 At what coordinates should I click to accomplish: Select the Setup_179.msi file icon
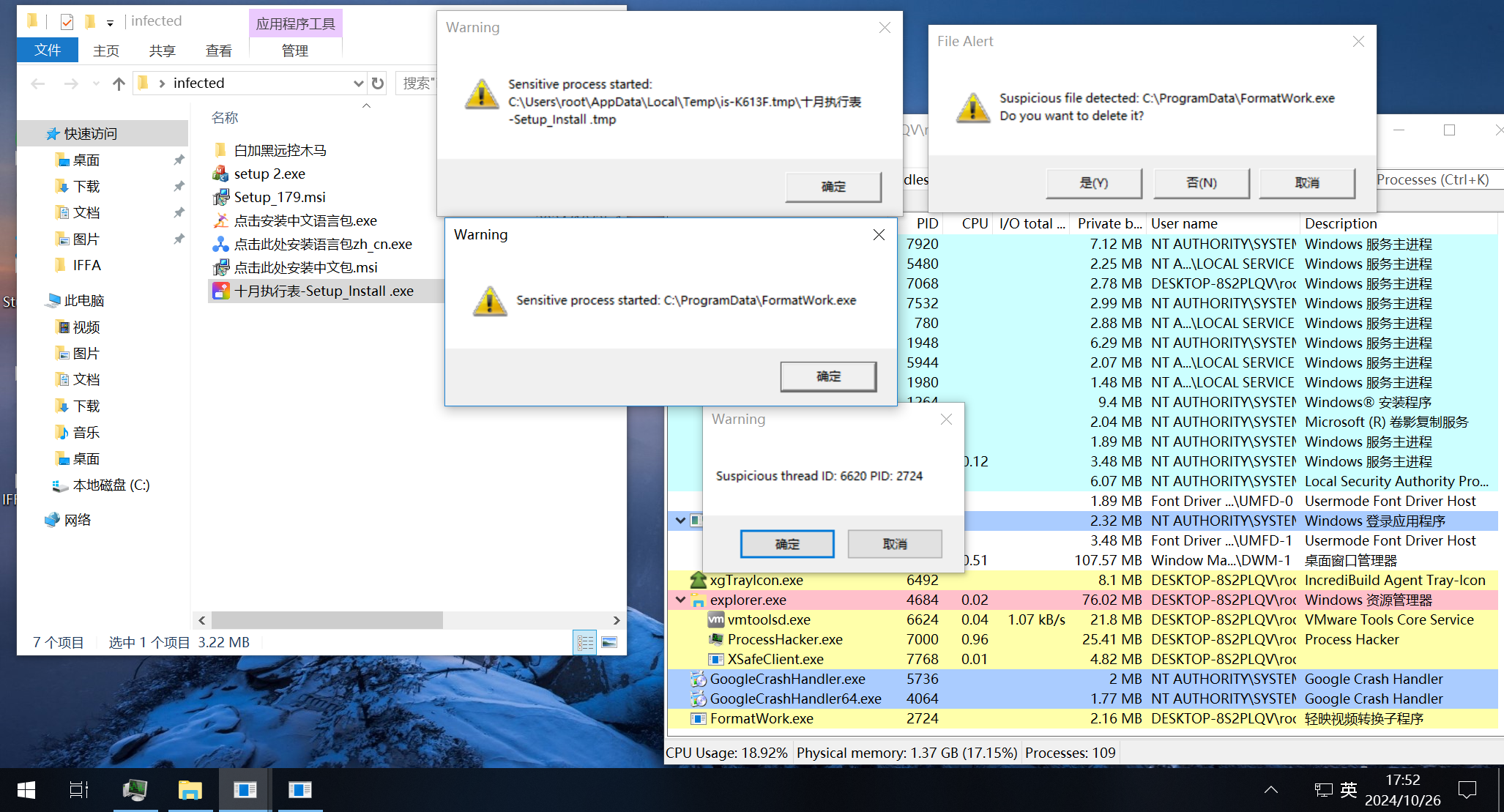tap(220, 197)
